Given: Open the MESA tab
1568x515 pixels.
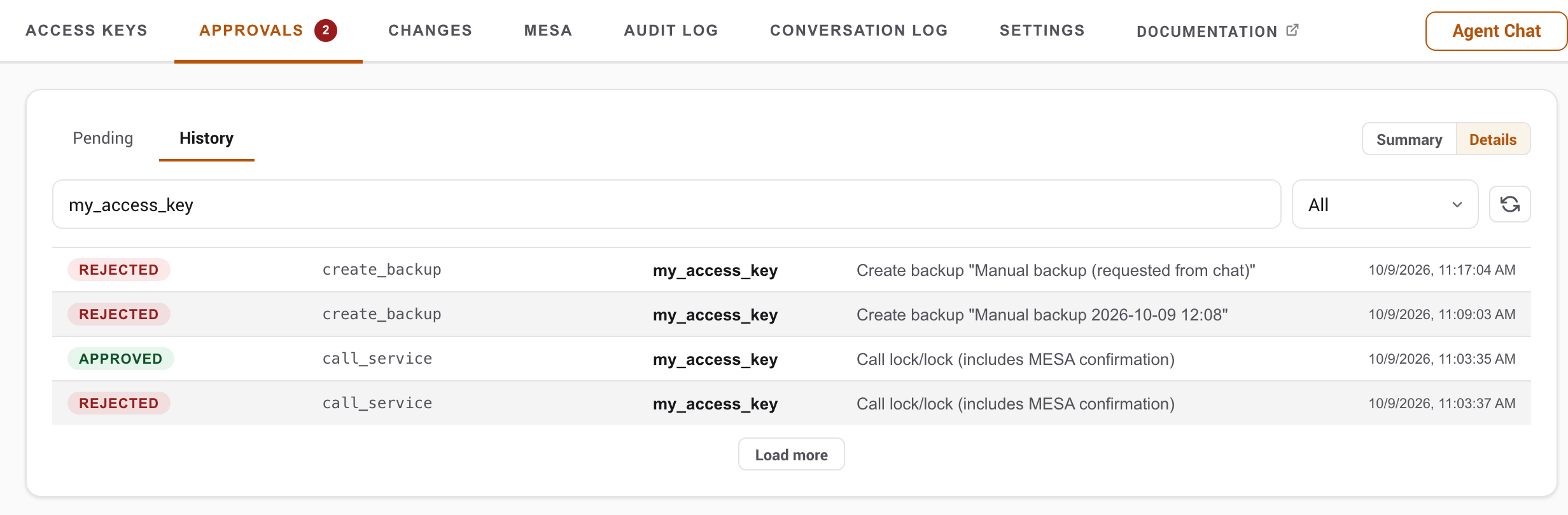Looking at the screenshot, I should click(x=548, y=31).
